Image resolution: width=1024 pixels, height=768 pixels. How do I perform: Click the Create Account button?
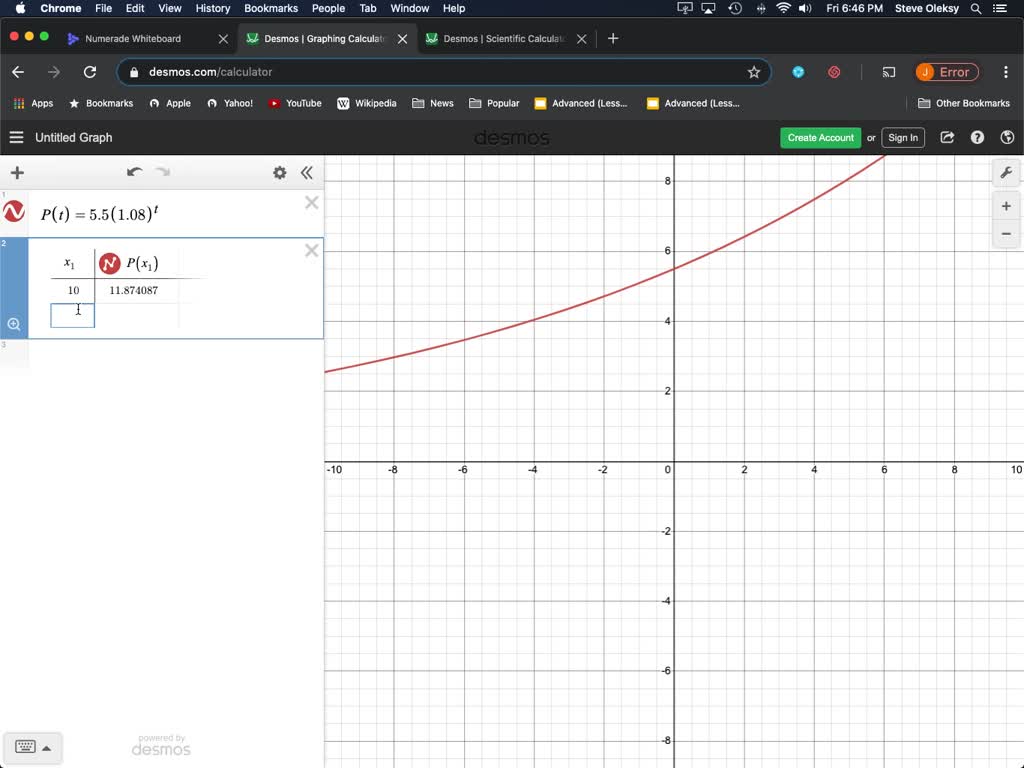point(820,137)
